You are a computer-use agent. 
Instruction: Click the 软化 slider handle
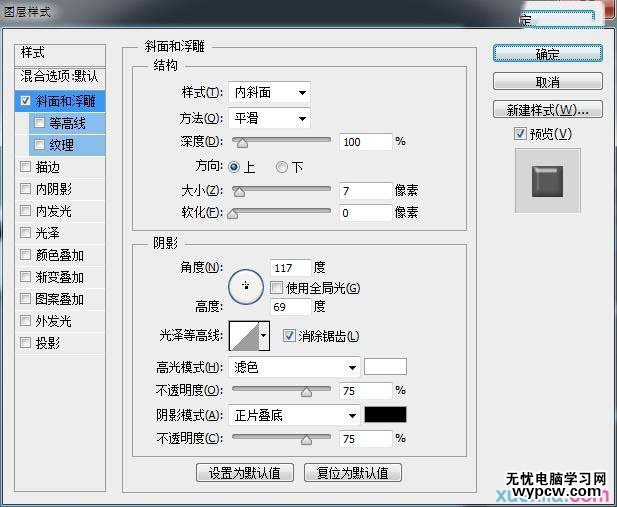233,214
